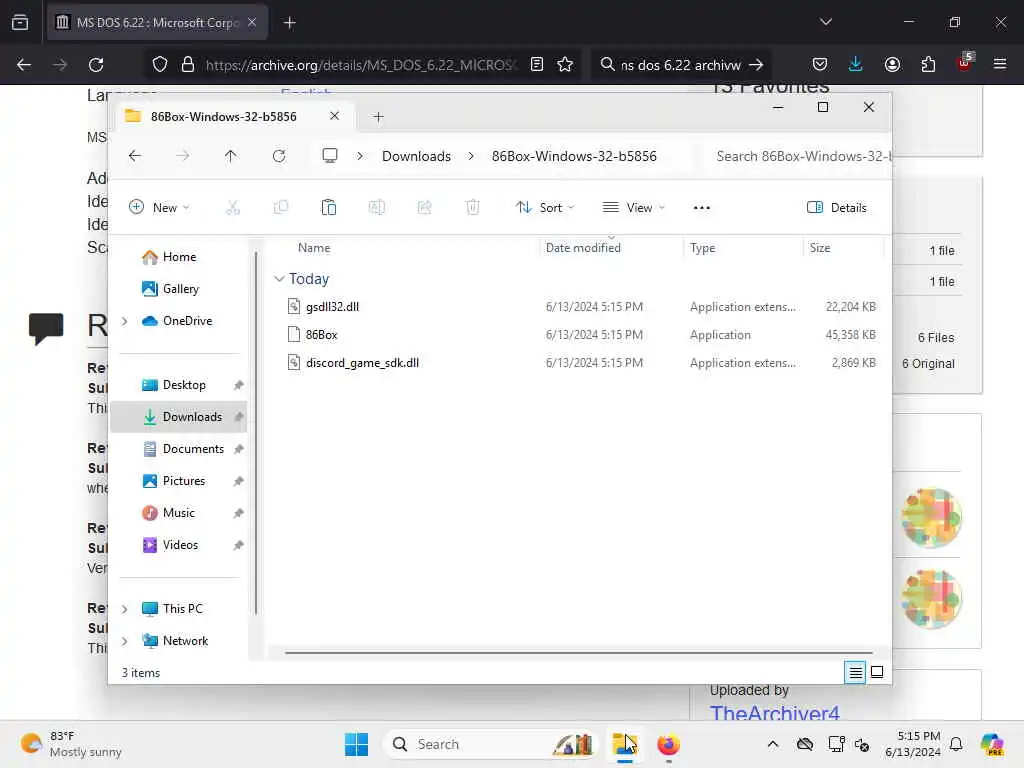The width and height of the screenshot is (1024, 768).
Task: Open Desktop in navigation pane
Action: (184, 385)
